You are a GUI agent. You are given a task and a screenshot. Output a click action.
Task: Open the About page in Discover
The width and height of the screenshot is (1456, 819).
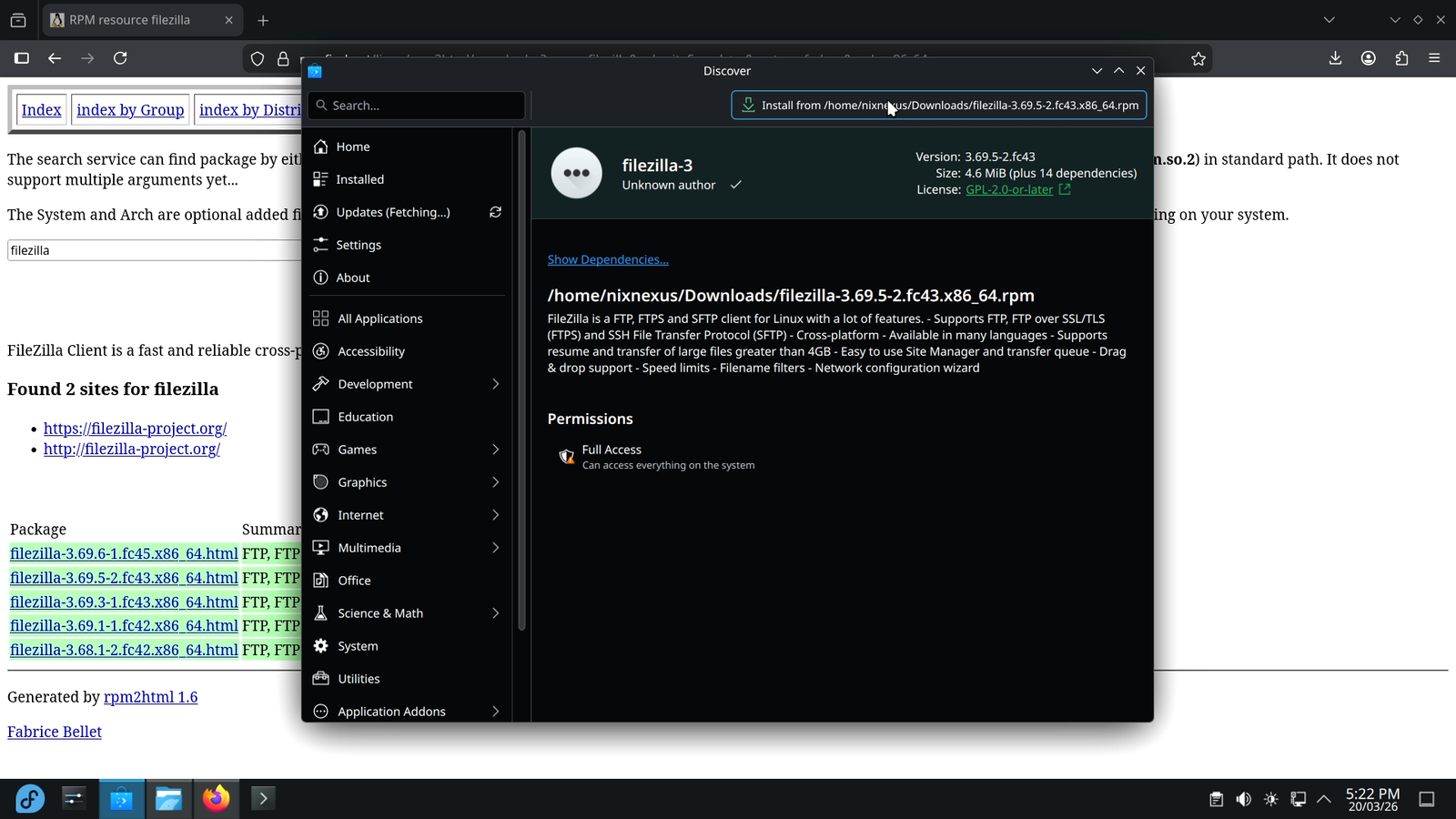[x=407, y=278]
